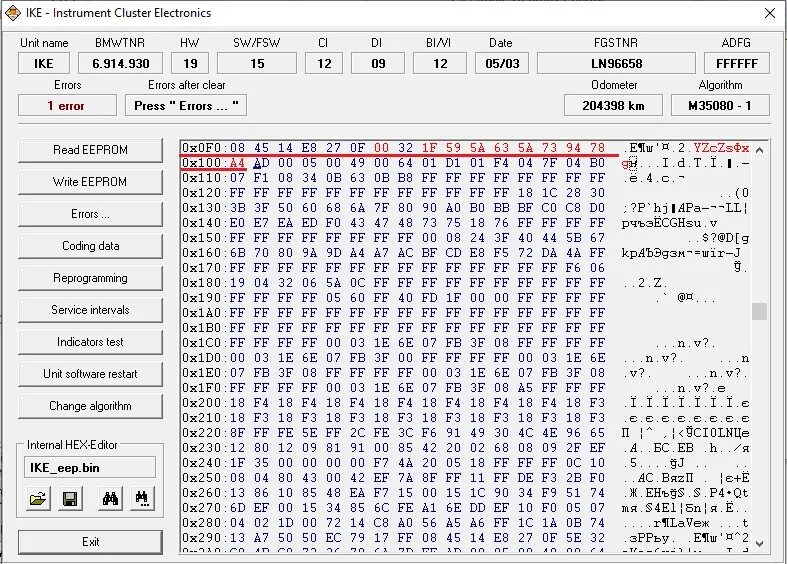Image resolution: width=787 pixels, height=564 pixels.
Task: Click the Reprogramming button
Action: pos(90,278)
